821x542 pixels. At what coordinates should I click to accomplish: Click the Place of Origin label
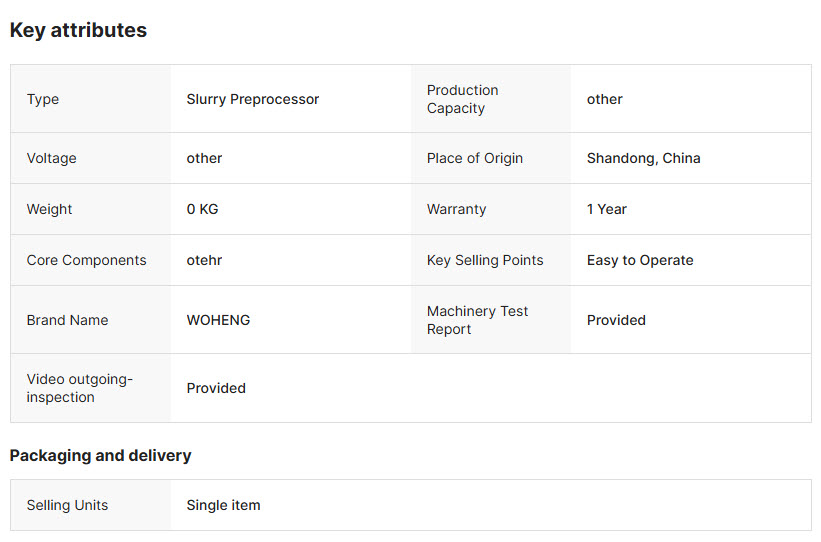[x=474, y=158]
